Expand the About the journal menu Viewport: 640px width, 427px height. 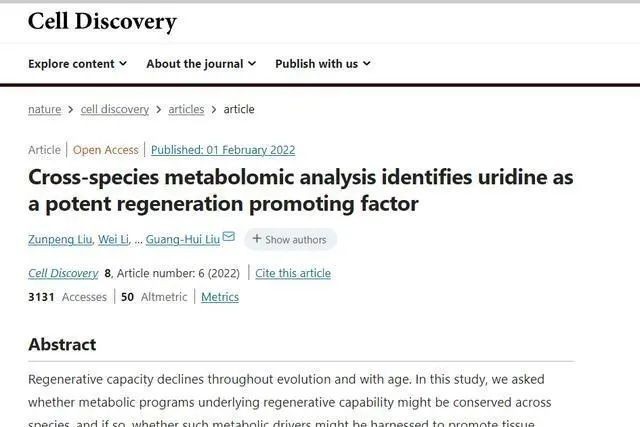(201, 64)
